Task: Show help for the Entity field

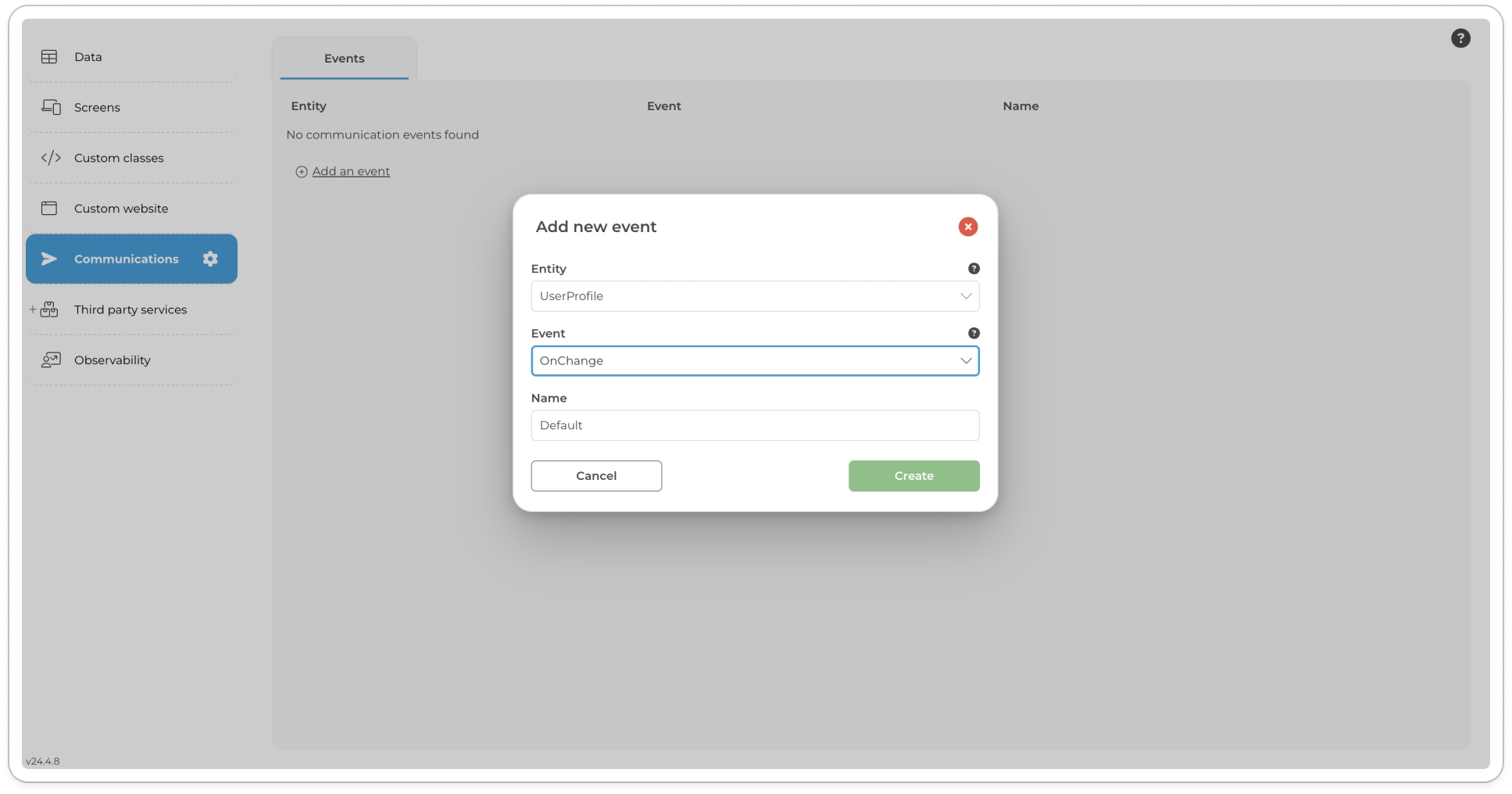Action: point(973,269)
